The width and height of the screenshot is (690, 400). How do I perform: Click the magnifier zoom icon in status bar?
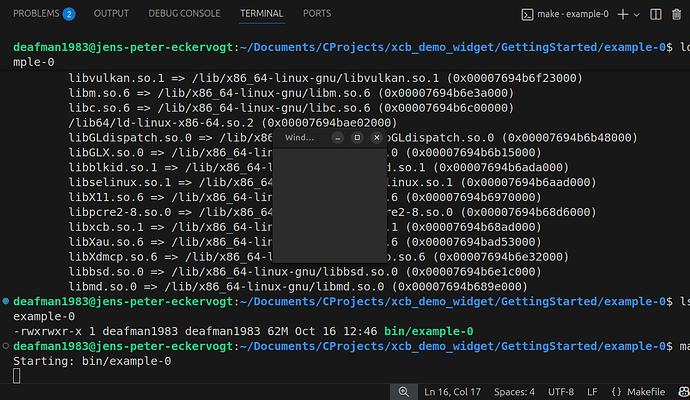point(403,391)
